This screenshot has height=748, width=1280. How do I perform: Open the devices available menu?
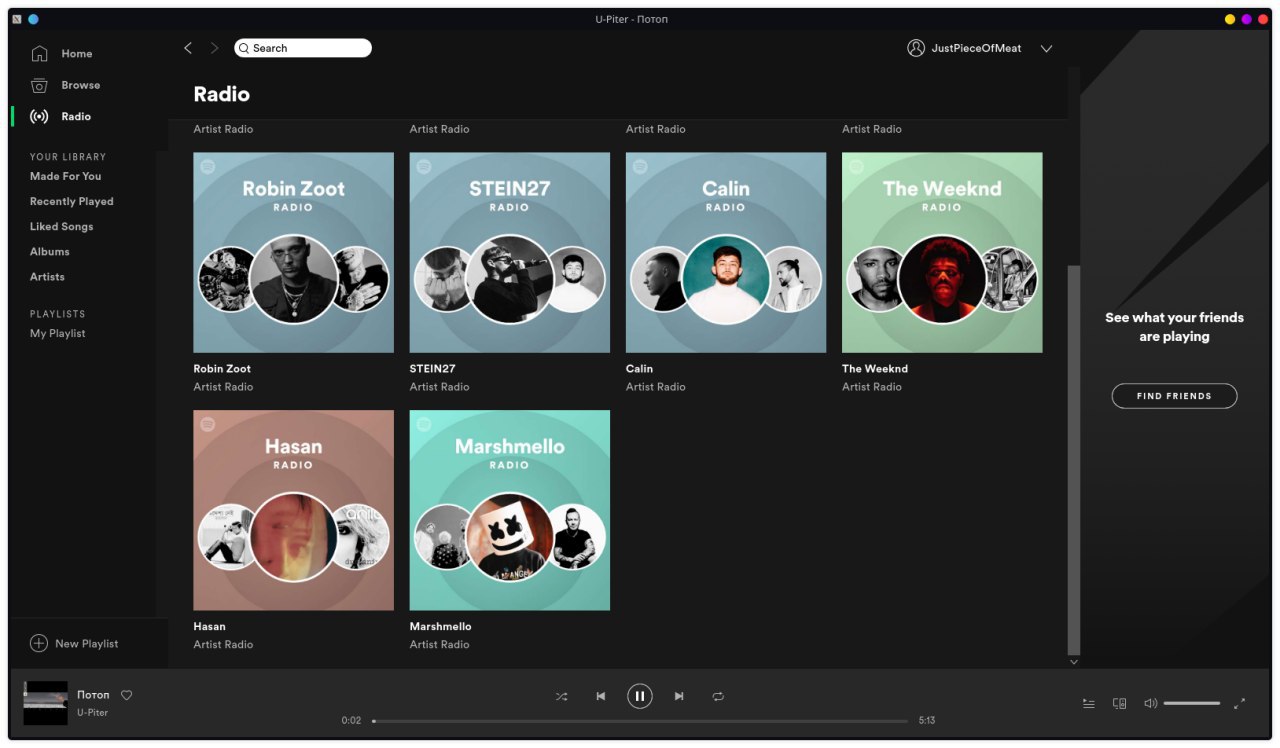[x=1120, y=704]
